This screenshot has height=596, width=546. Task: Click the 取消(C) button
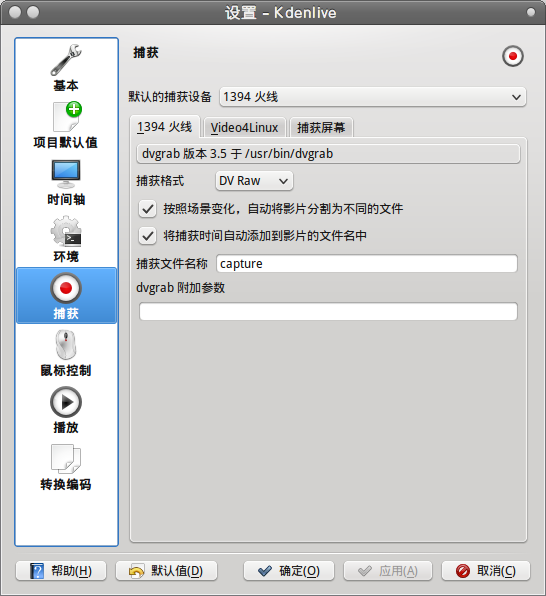tap(486, 571)
